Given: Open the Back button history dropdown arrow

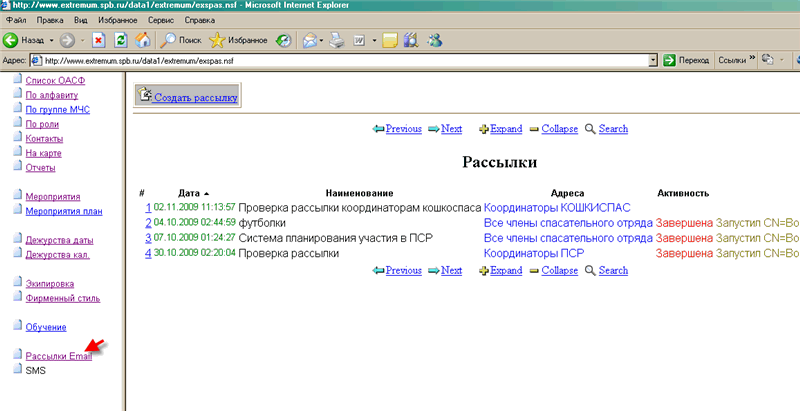Looking at the screenshot, I should 51,40.
